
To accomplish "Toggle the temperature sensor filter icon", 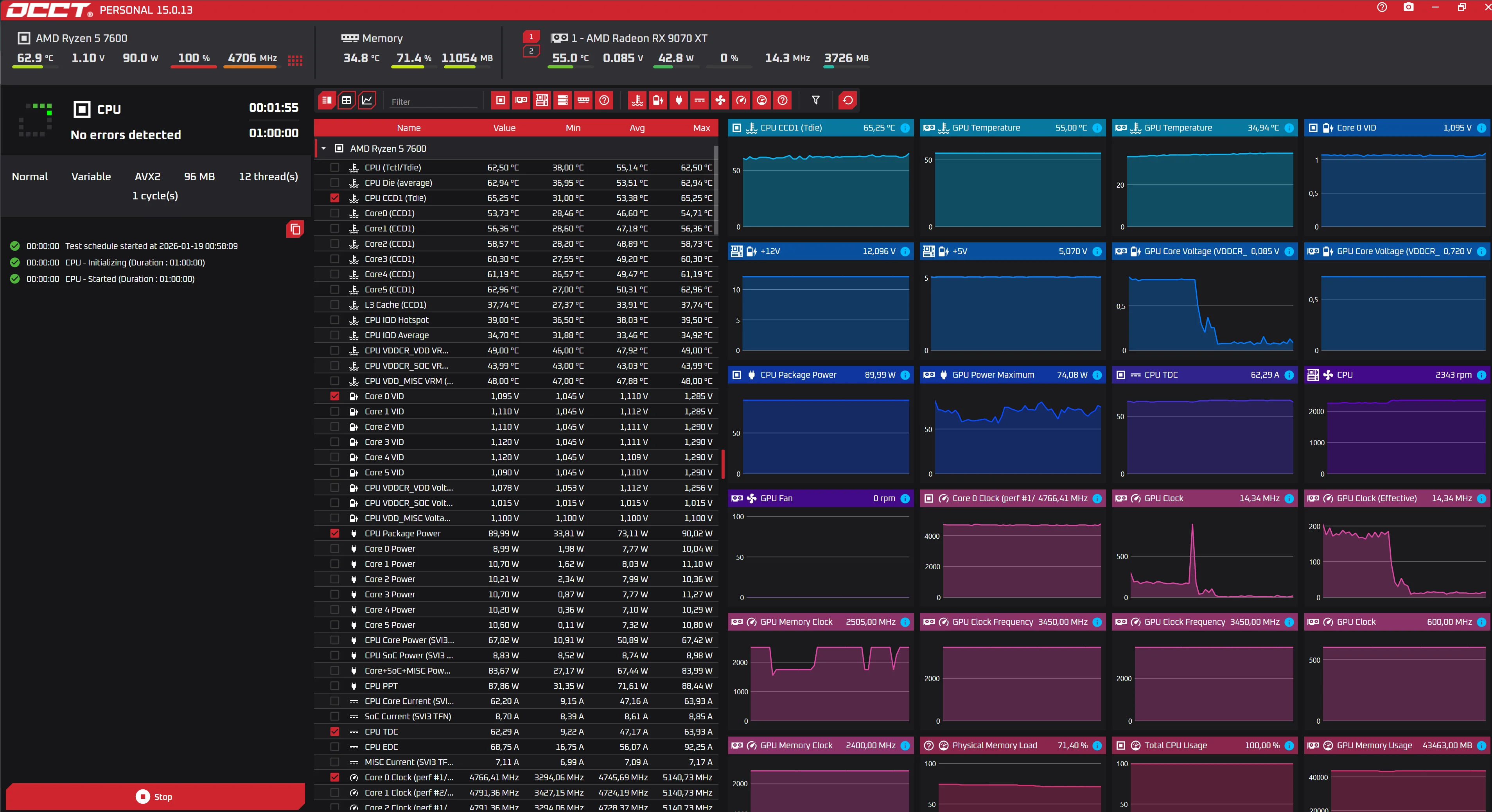I will coord(637,100).
